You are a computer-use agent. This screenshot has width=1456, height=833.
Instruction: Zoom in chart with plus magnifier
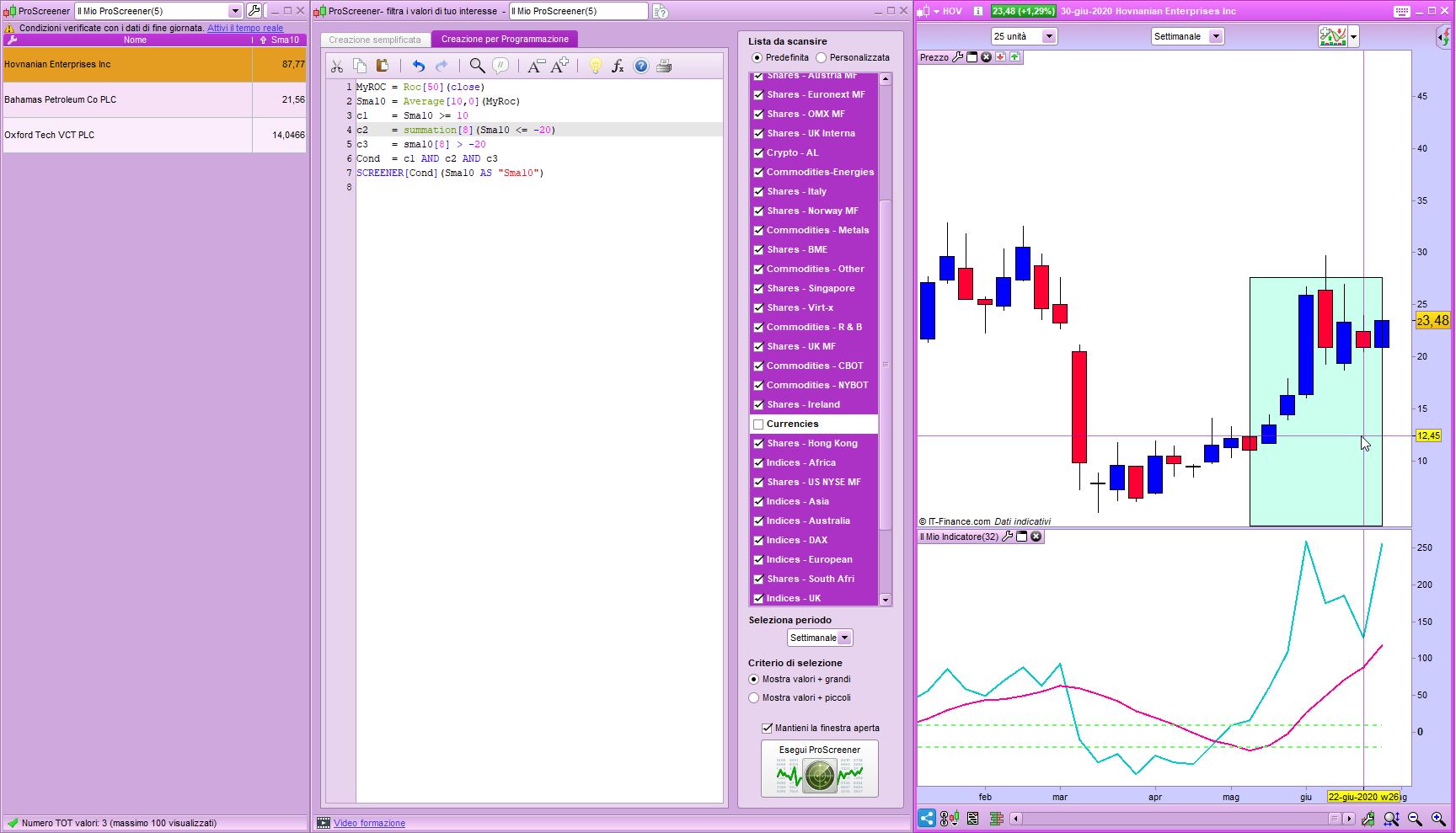(x=1438, y=819)
